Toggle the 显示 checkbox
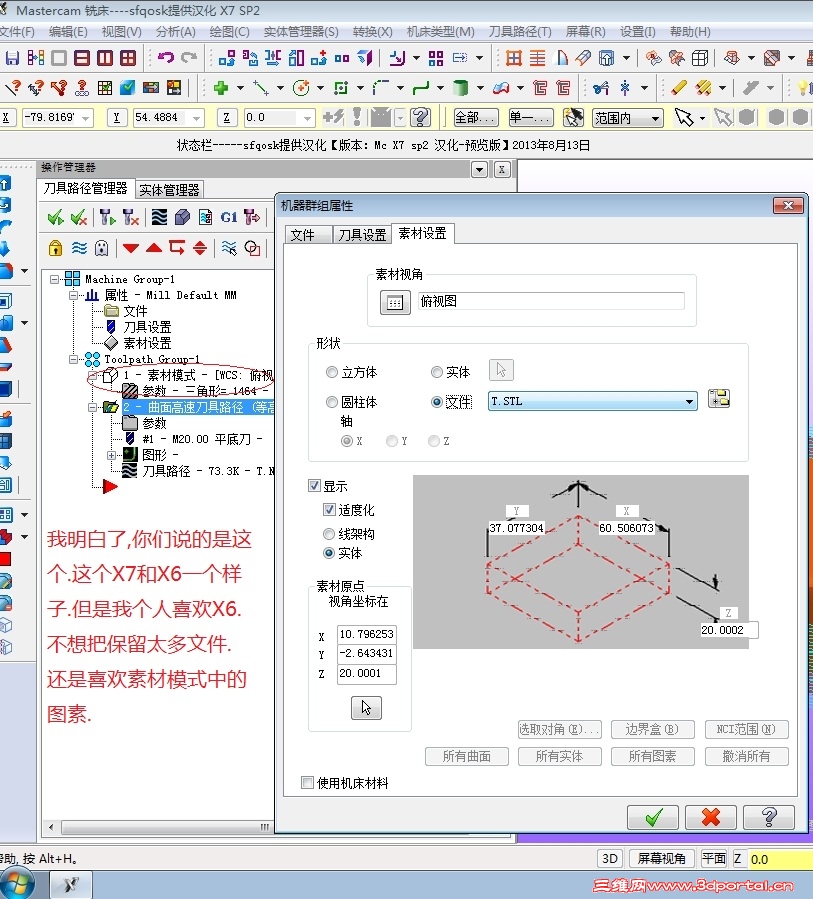Image resolution: width=813 pixels, height=899 pixels. (x=314, y=486)
